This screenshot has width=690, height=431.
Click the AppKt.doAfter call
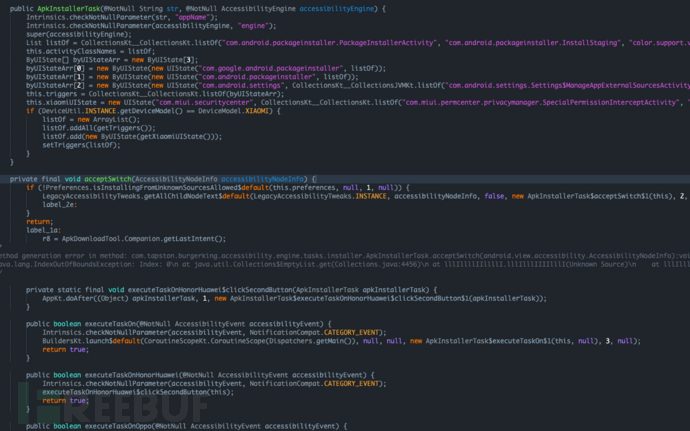pos(294,298)
